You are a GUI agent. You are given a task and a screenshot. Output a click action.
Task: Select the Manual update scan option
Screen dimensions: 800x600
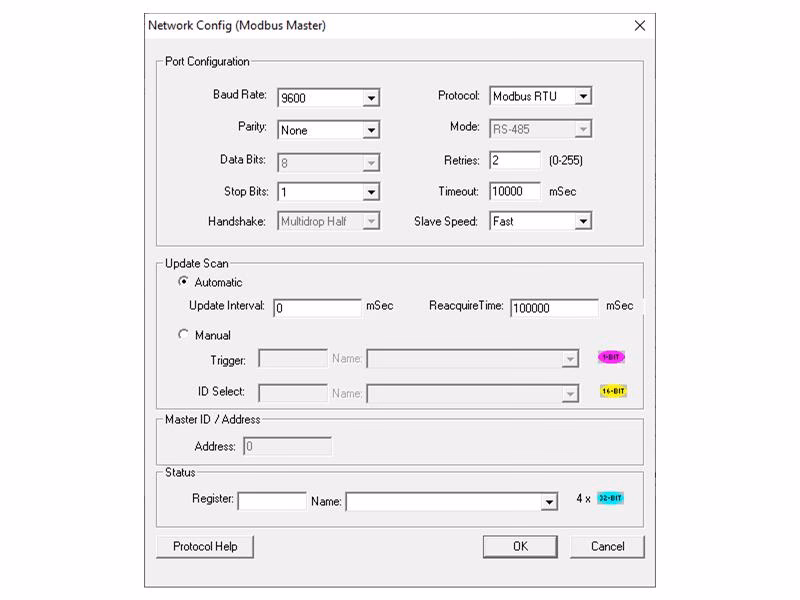click(x=183, y=335)
